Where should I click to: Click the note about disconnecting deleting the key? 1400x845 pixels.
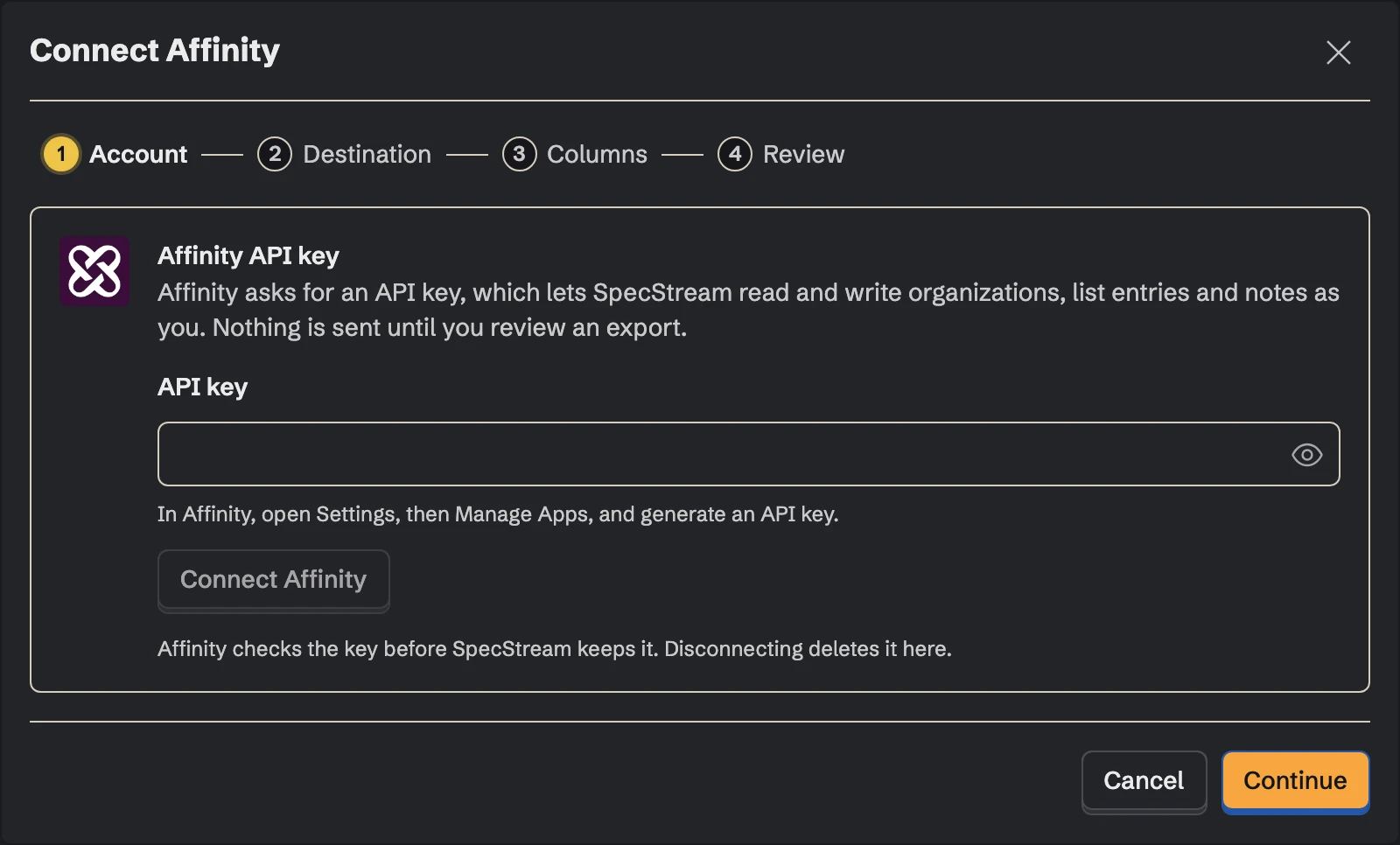[555, 649]
